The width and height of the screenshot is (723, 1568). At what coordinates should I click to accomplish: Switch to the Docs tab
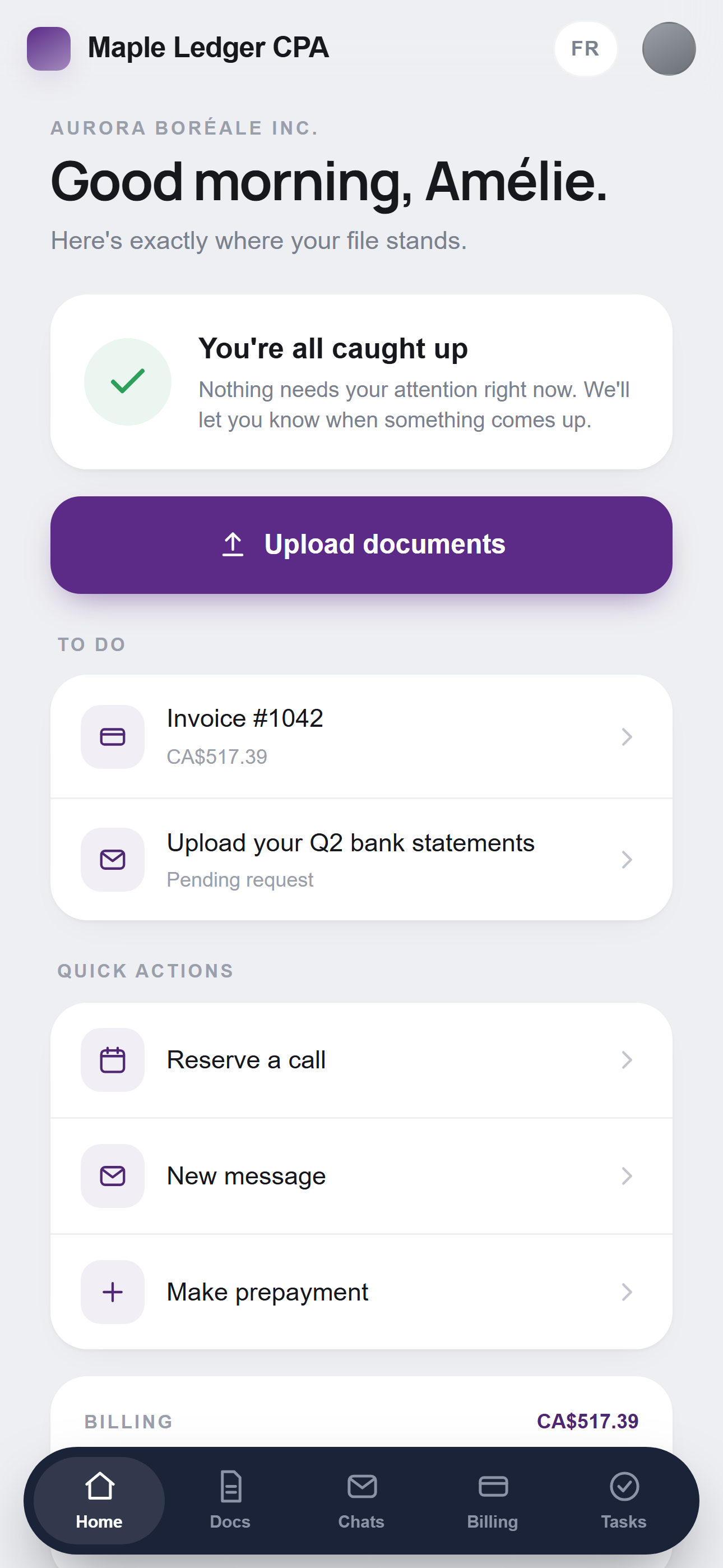tap(230, 1500)
